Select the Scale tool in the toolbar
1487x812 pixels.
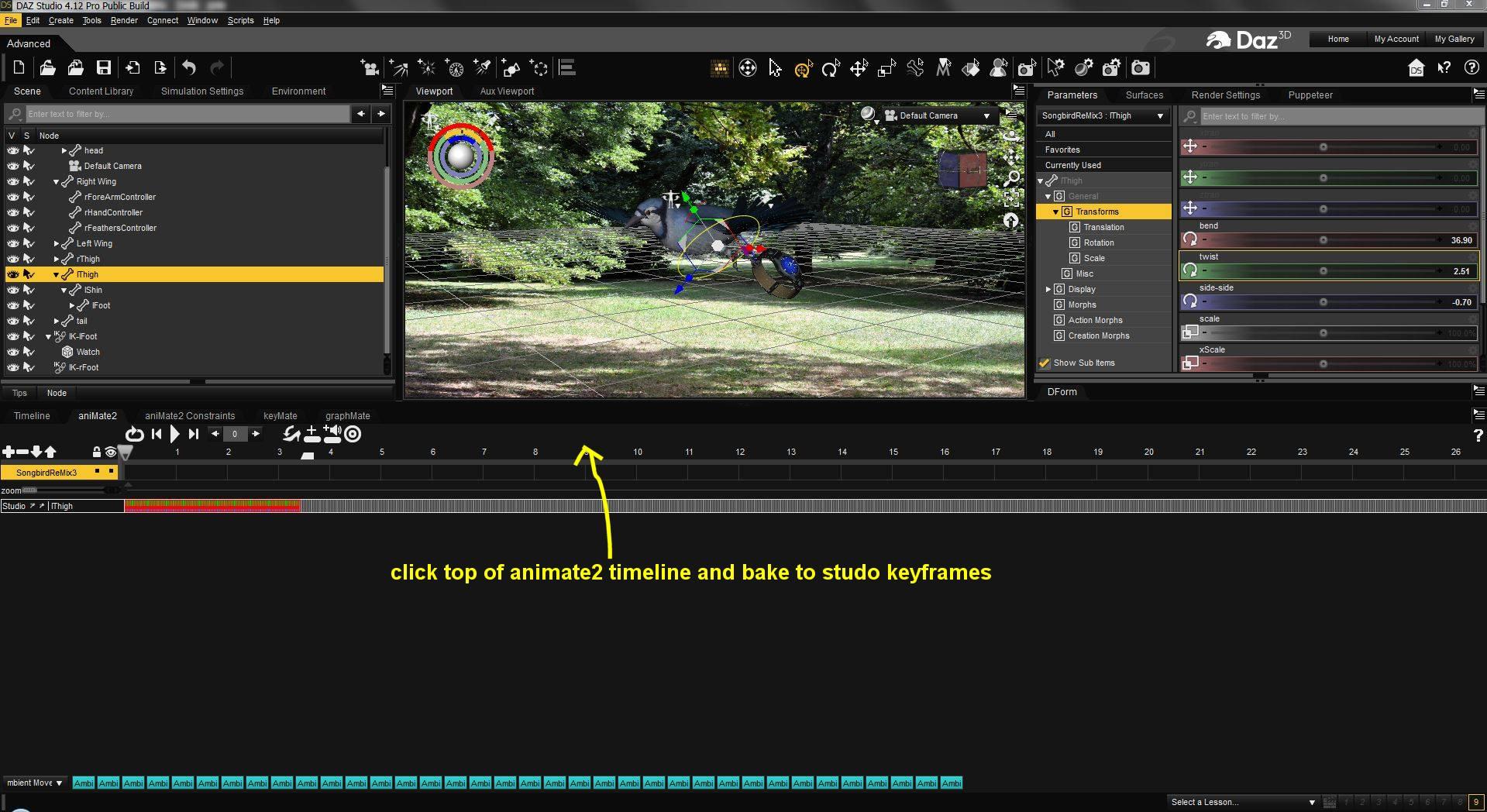886,69
